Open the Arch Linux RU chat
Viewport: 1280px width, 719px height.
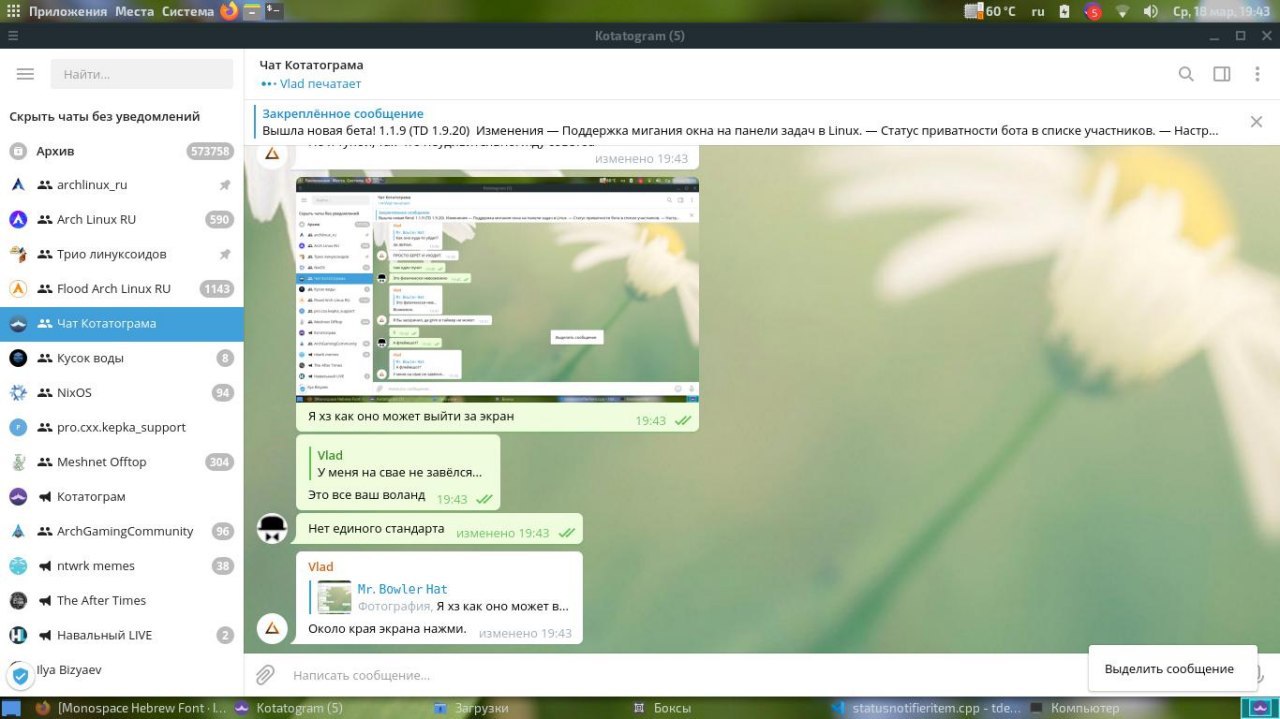click(x=122, y=220)
